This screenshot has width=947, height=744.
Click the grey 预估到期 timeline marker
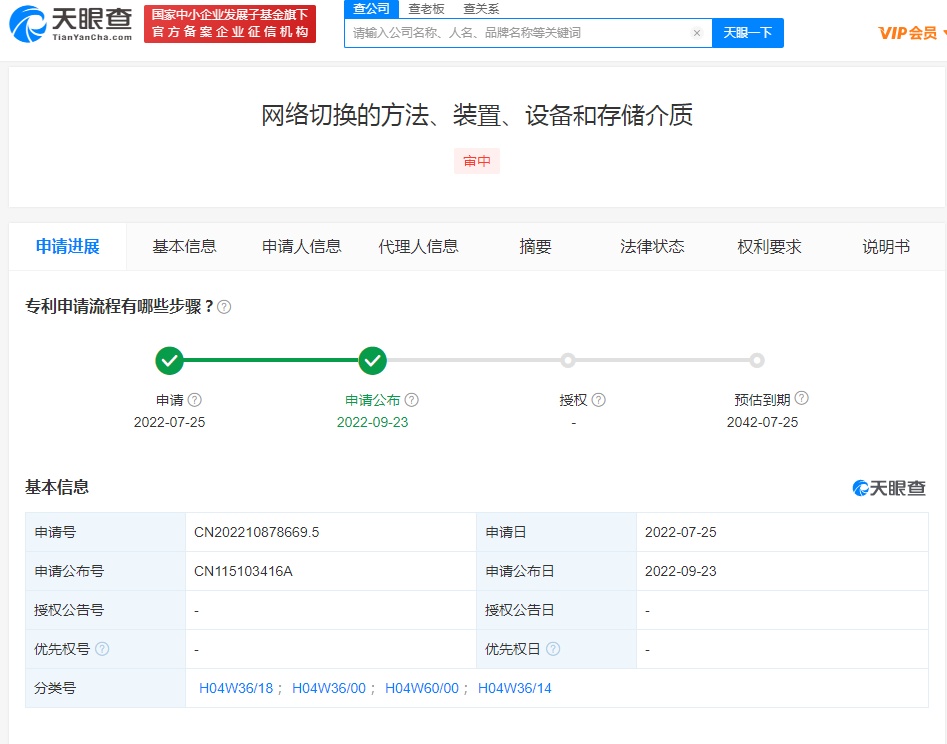pos(757,361)
